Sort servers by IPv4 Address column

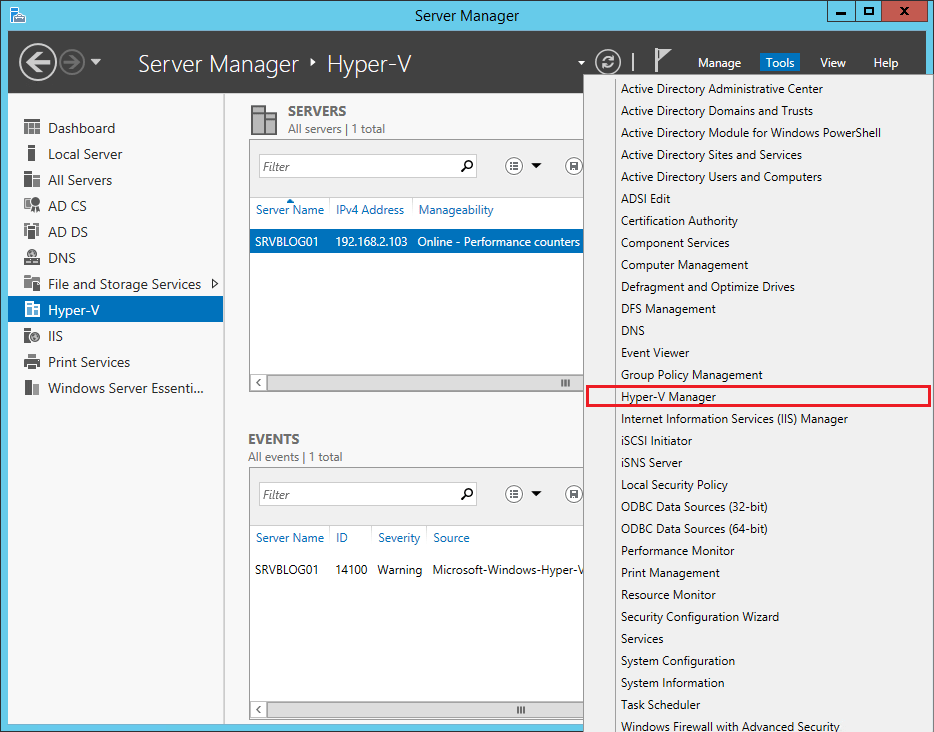click(x=370, y=210)
